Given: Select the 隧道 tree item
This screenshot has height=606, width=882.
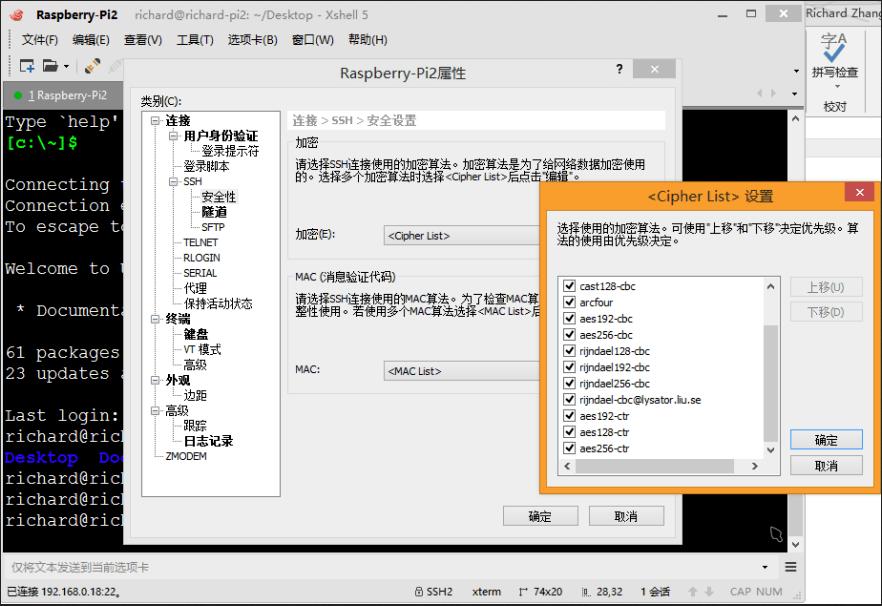Looking at the screenshot, I should 214,212.
